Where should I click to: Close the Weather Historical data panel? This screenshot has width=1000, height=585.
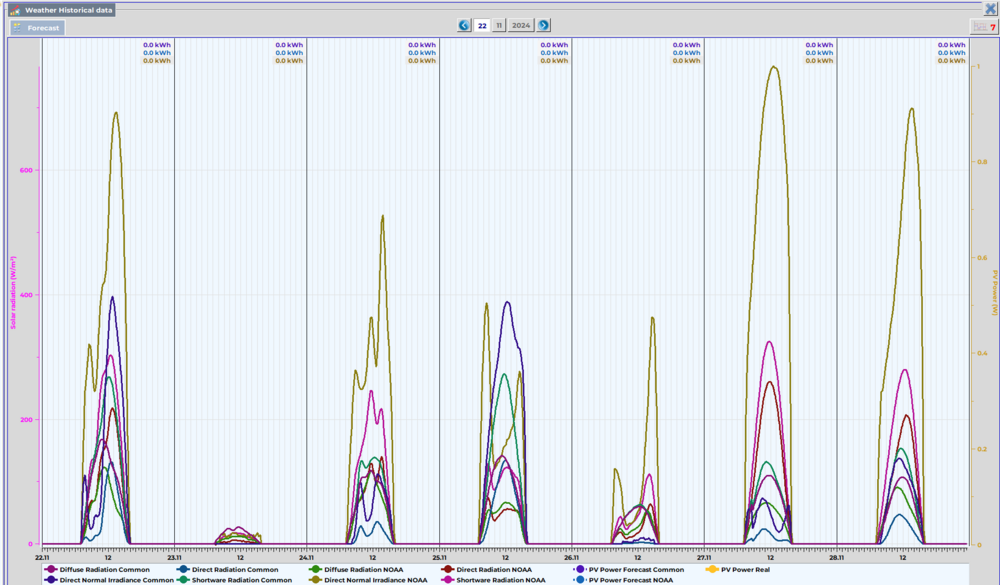990,9
